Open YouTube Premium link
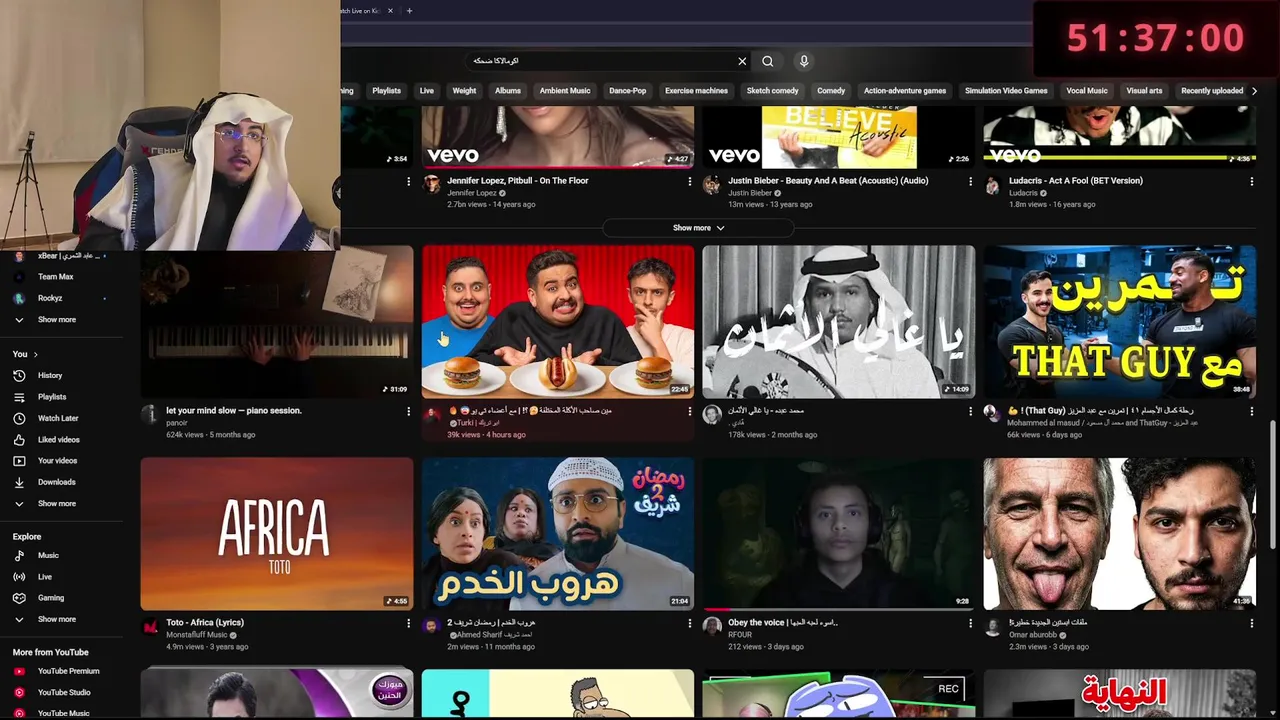The height and width of the screenshot is (720, 1280). coord(70,671)
